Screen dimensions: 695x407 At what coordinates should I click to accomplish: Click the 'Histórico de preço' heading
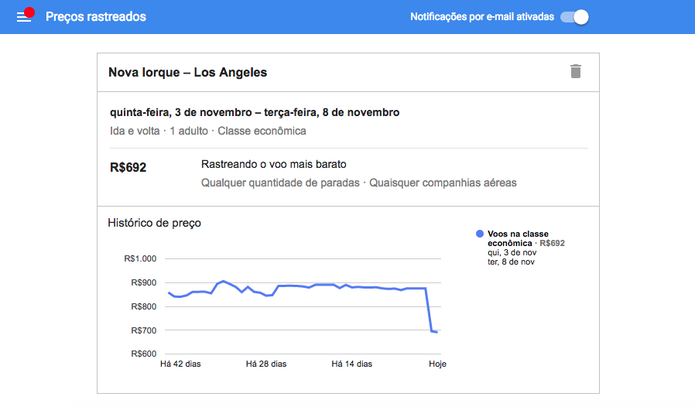tap(154, 223)
